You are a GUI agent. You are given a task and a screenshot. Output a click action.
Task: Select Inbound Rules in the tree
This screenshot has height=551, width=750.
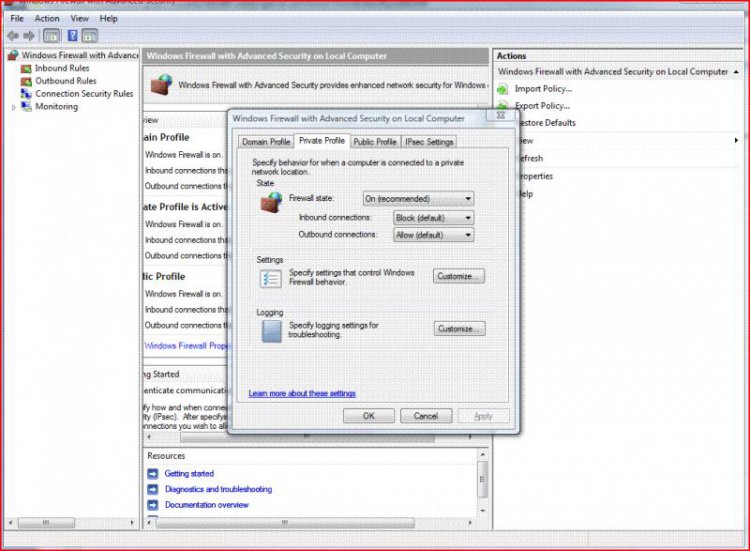coord(62,68)
